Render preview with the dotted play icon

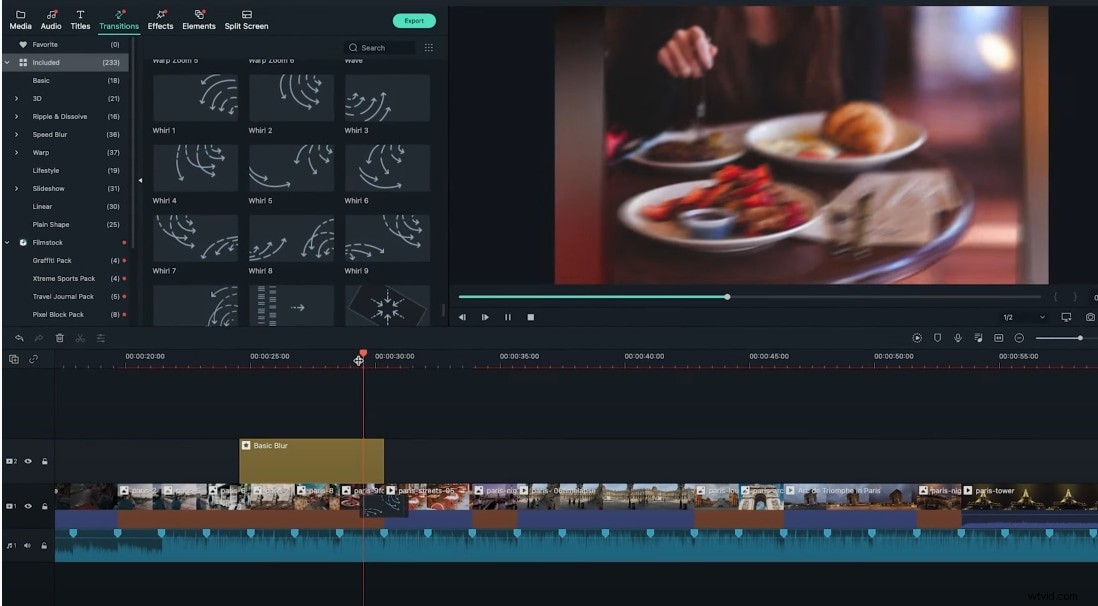pos(918,337)
